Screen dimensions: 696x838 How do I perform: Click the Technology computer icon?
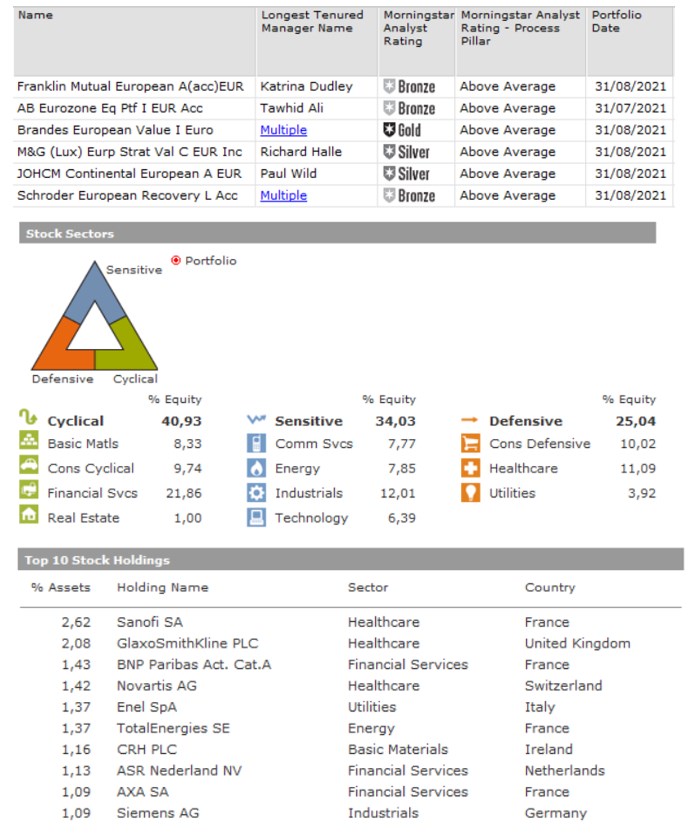point(257,517)
